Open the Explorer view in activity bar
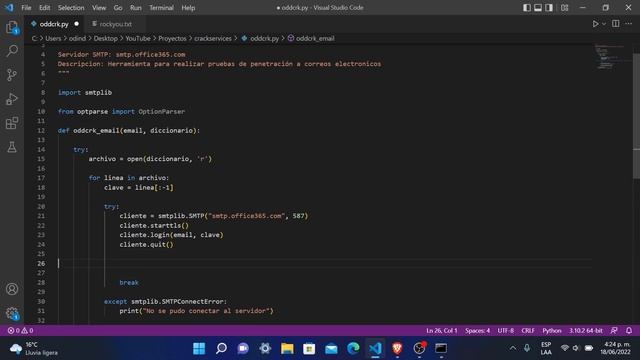The image size is (640, 360). (12, 27)
